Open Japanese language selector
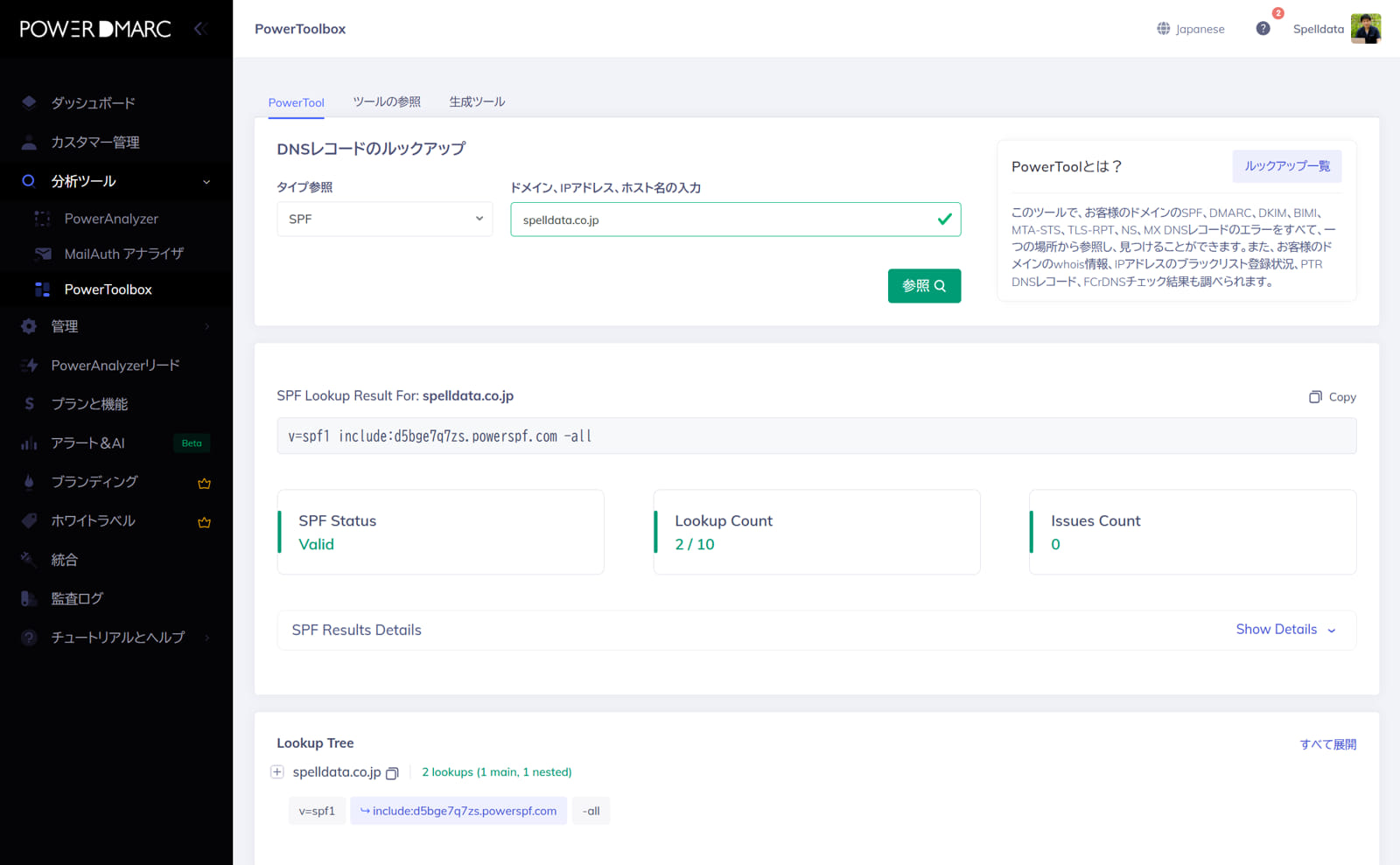The image size is (1400, 865). (x=1191, y=29)
